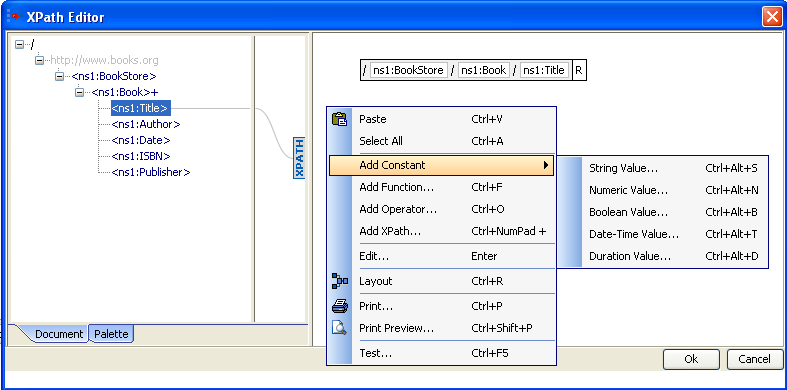Collapse the ns1:BookStore node
The height and width of the screenshot is (390, 787).
[x=59, y=77]
